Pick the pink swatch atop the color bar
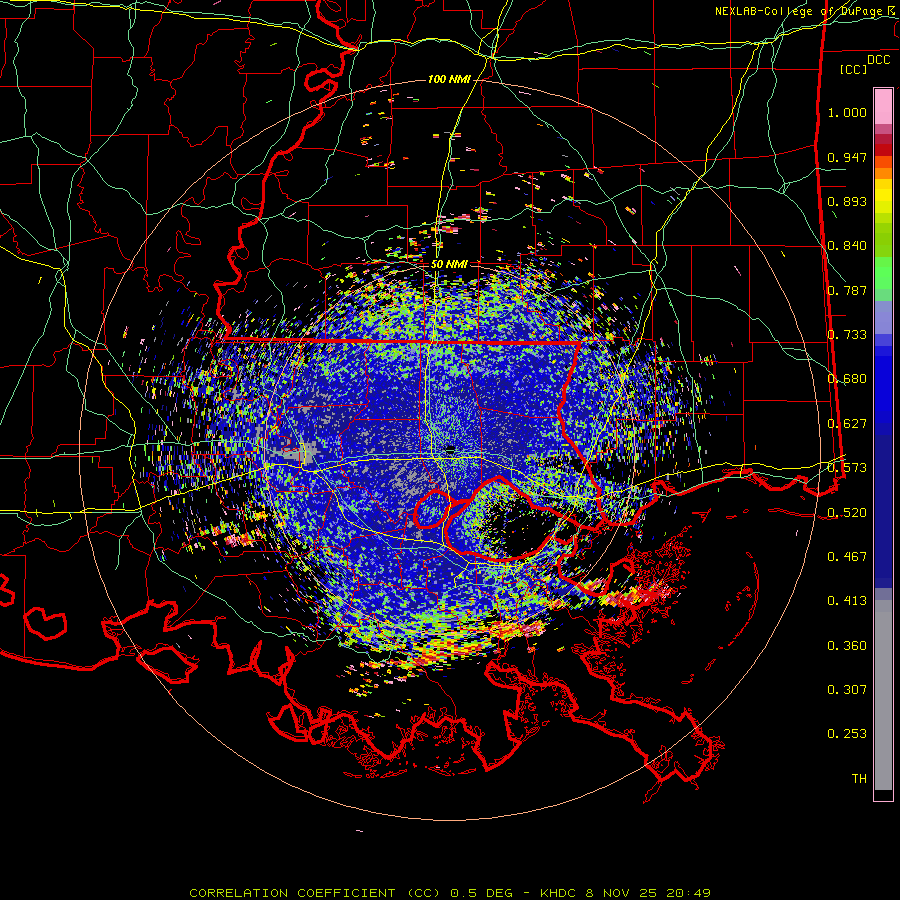The height and width of the screenshot is (900, 900). tap(883, 107)
